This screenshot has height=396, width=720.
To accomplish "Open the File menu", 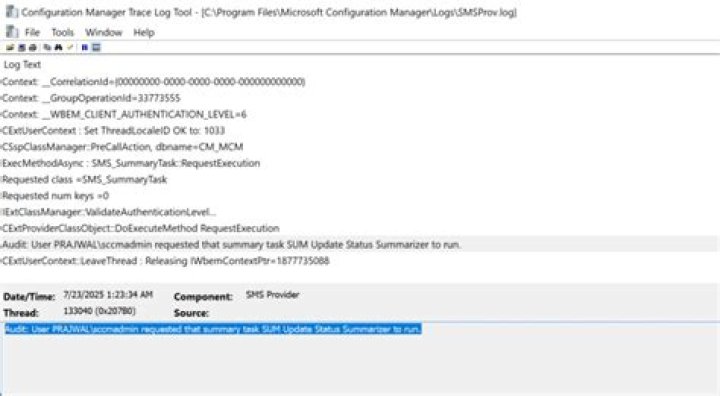I will (32, 33).
